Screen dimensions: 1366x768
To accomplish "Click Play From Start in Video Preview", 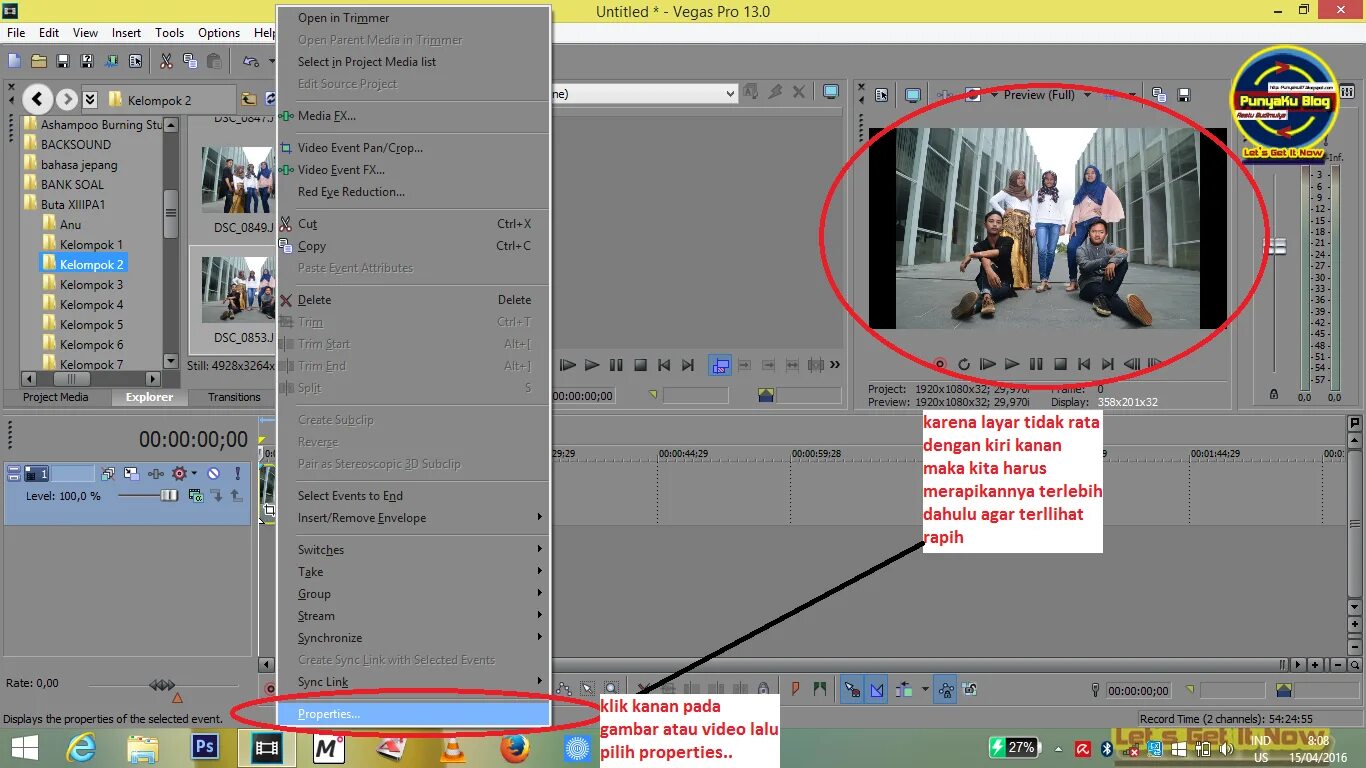I will tap(988, 365).
